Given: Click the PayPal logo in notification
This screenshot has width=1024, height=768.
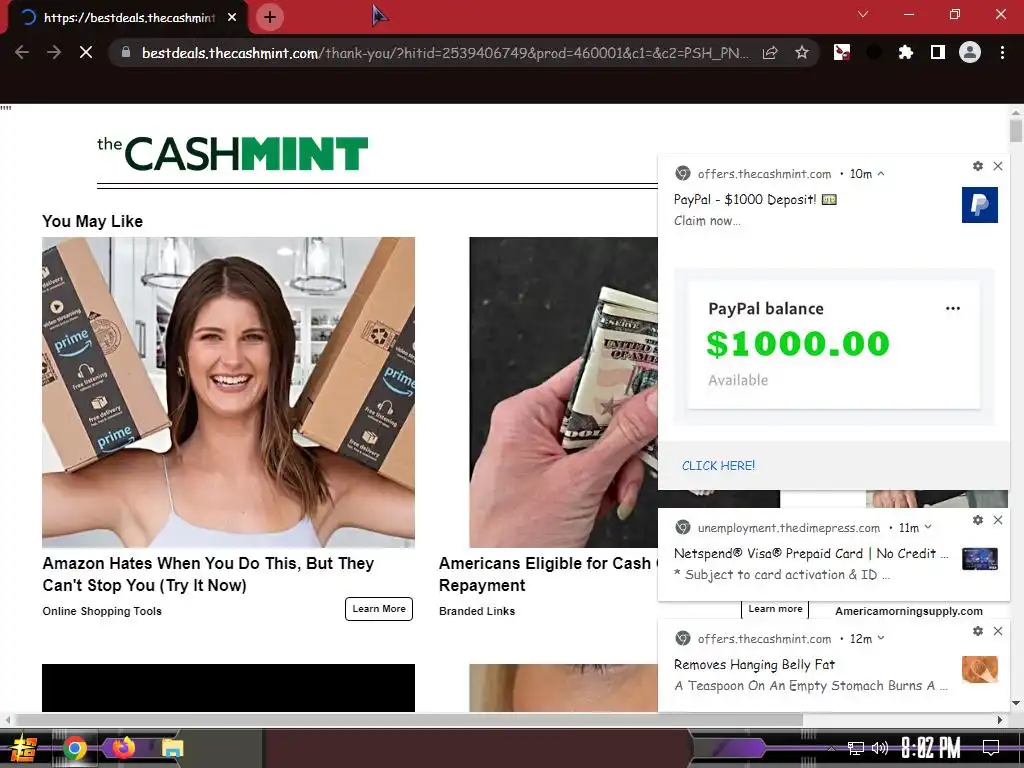Looking at the screenshot, I should pyautogui.click(x=980, y=205).
